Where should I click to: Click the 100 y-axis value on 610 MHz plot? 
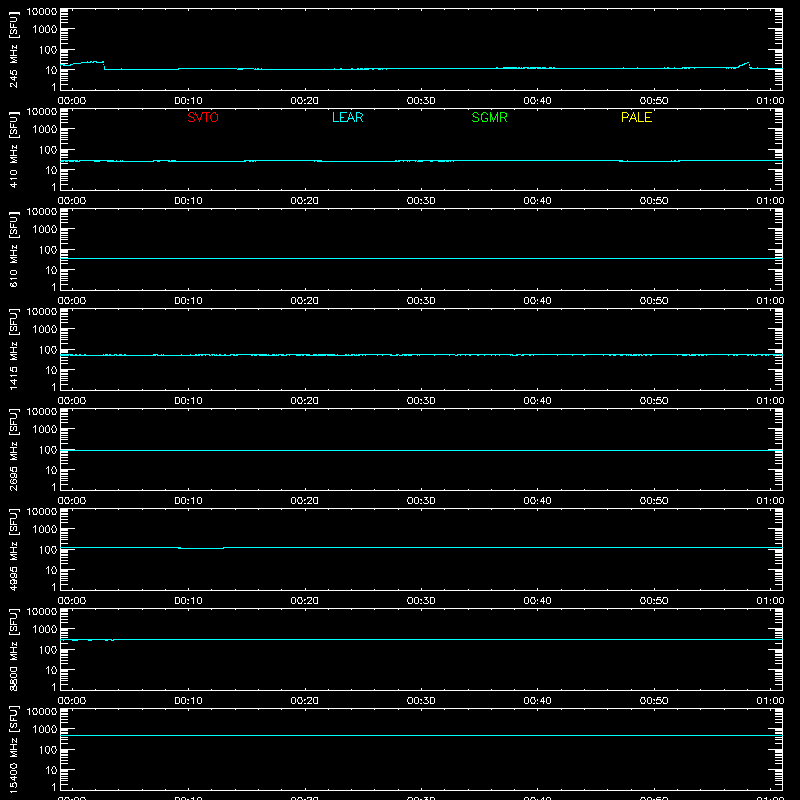point(48,249)
